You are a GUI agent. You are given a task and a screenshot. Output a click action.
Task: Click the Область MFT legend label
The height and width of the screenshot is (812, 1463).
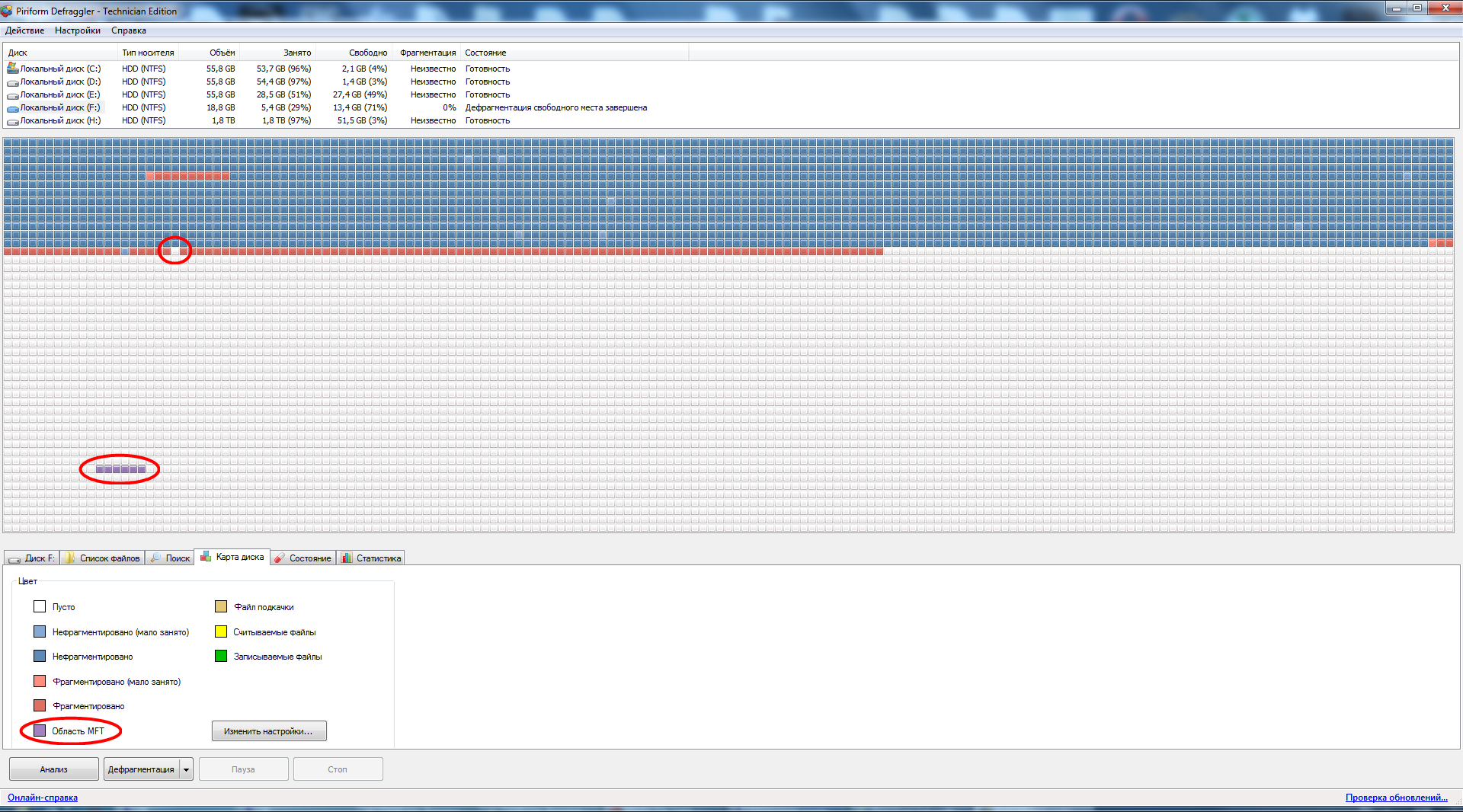pos(78,731)
